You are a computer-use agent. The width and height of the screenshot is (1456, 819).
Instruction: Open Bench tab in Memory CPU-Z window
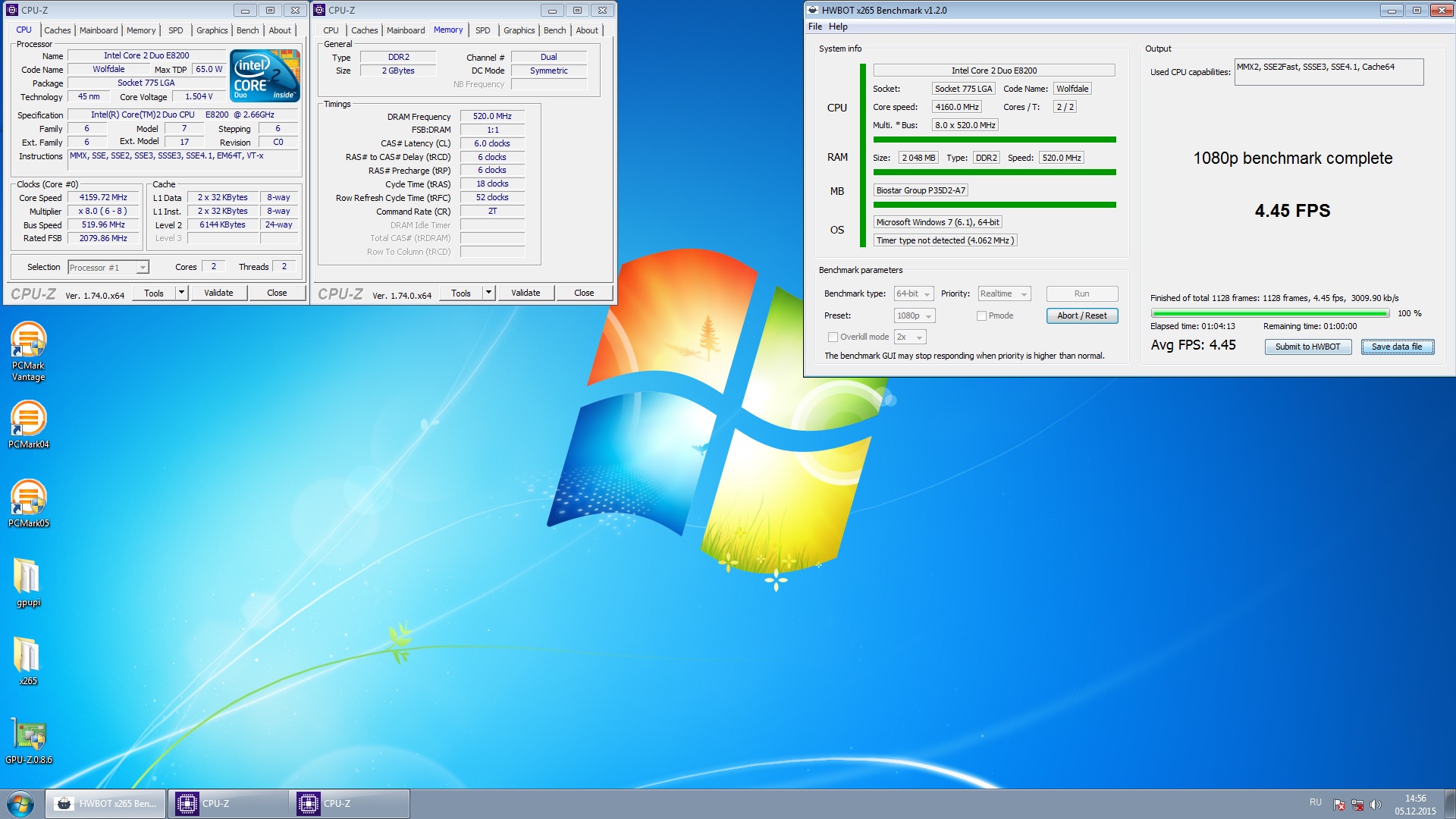click(x=555, y=30)
